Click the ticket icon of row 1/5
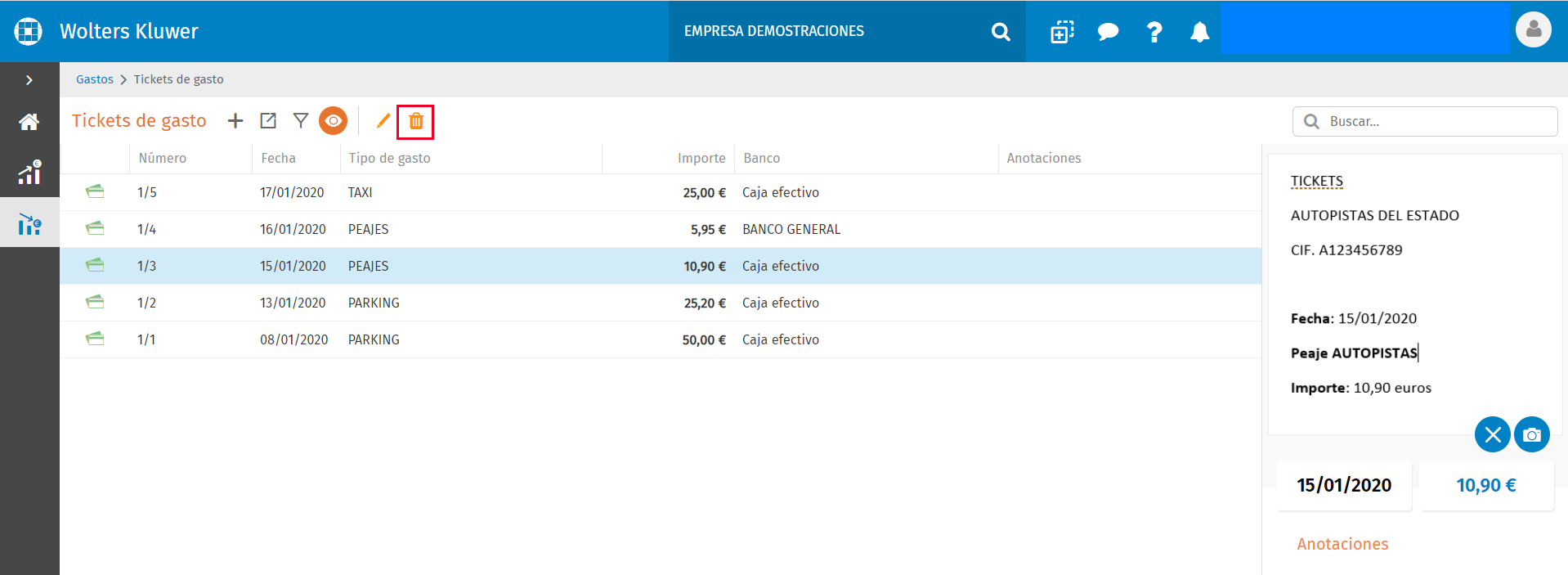Viewport: 1568px width, 575px height. click(95, 191)
